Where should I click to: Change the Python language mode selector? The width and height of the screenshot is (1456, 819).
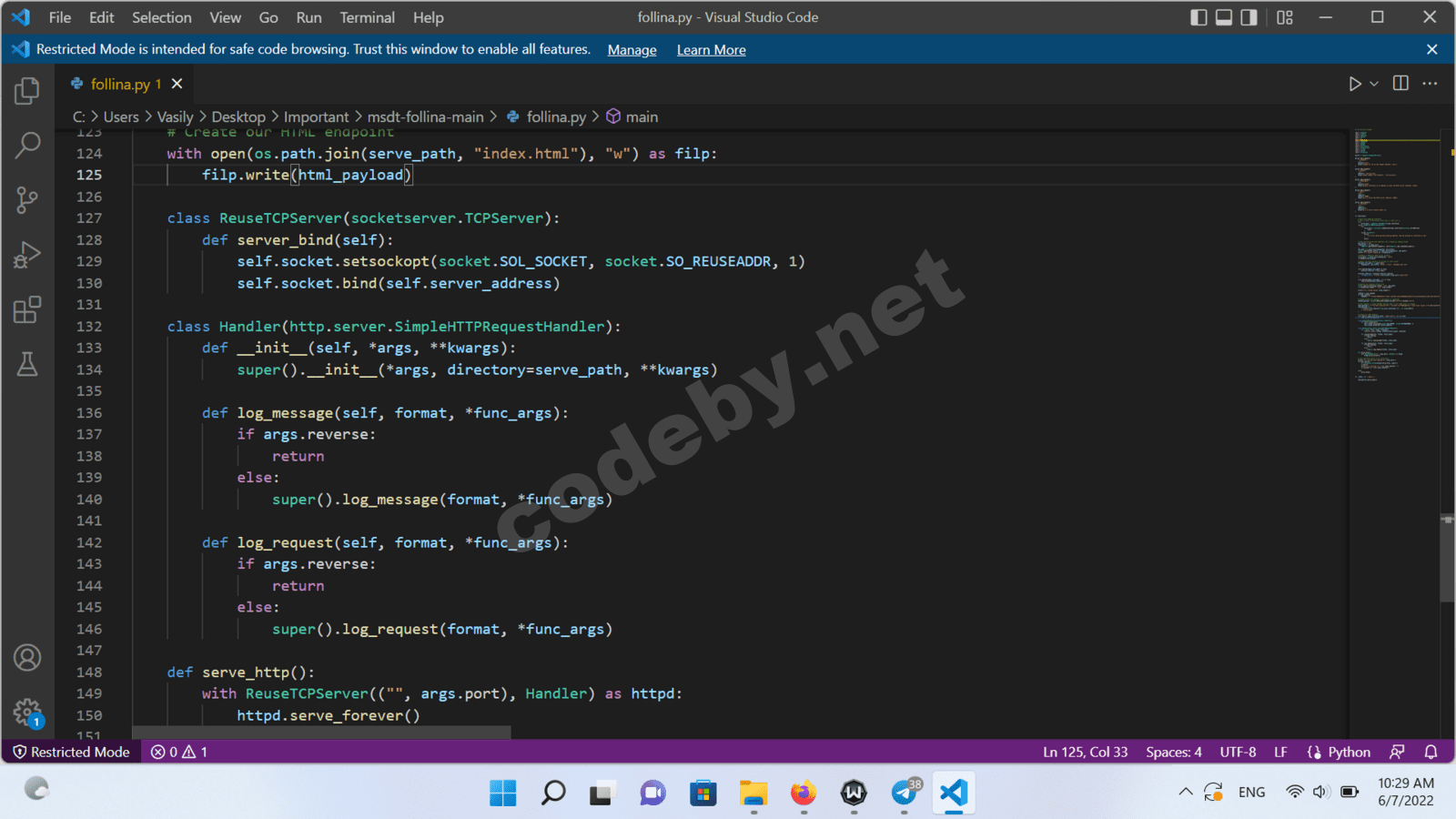click(x=1349, y=752)
